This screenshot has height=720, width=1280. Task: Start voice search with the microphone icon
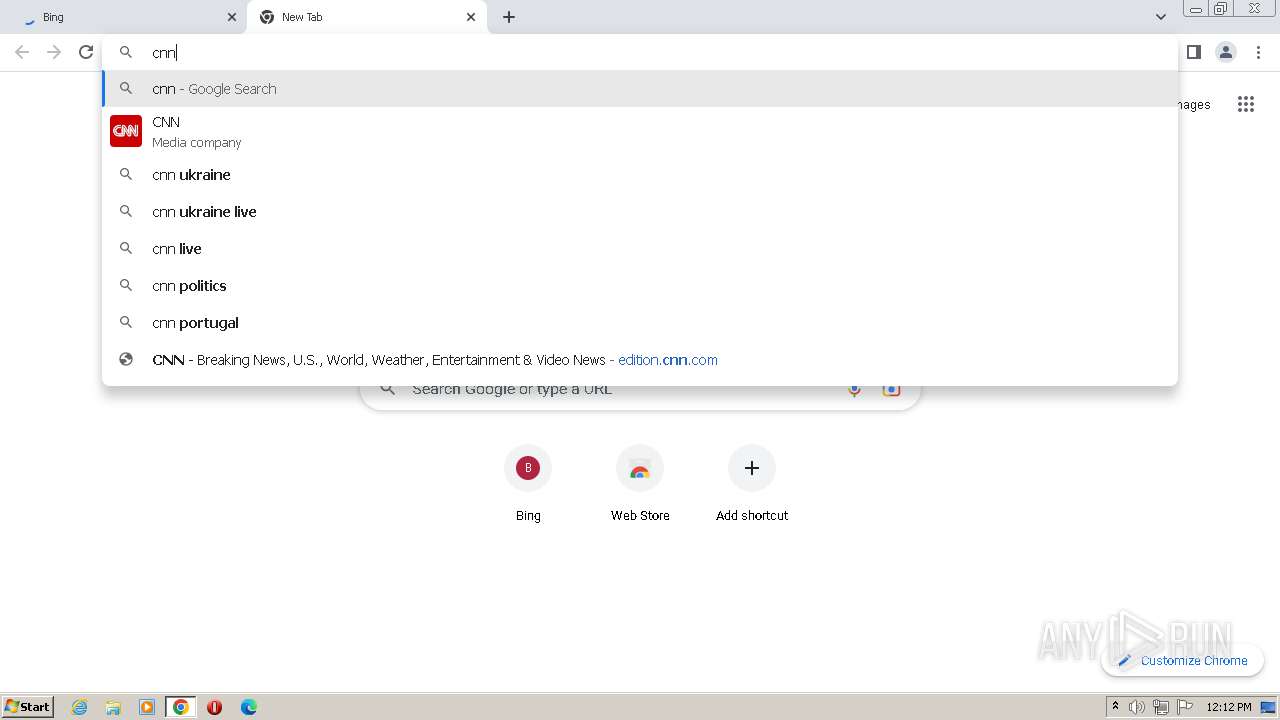(x=854, y=390)
